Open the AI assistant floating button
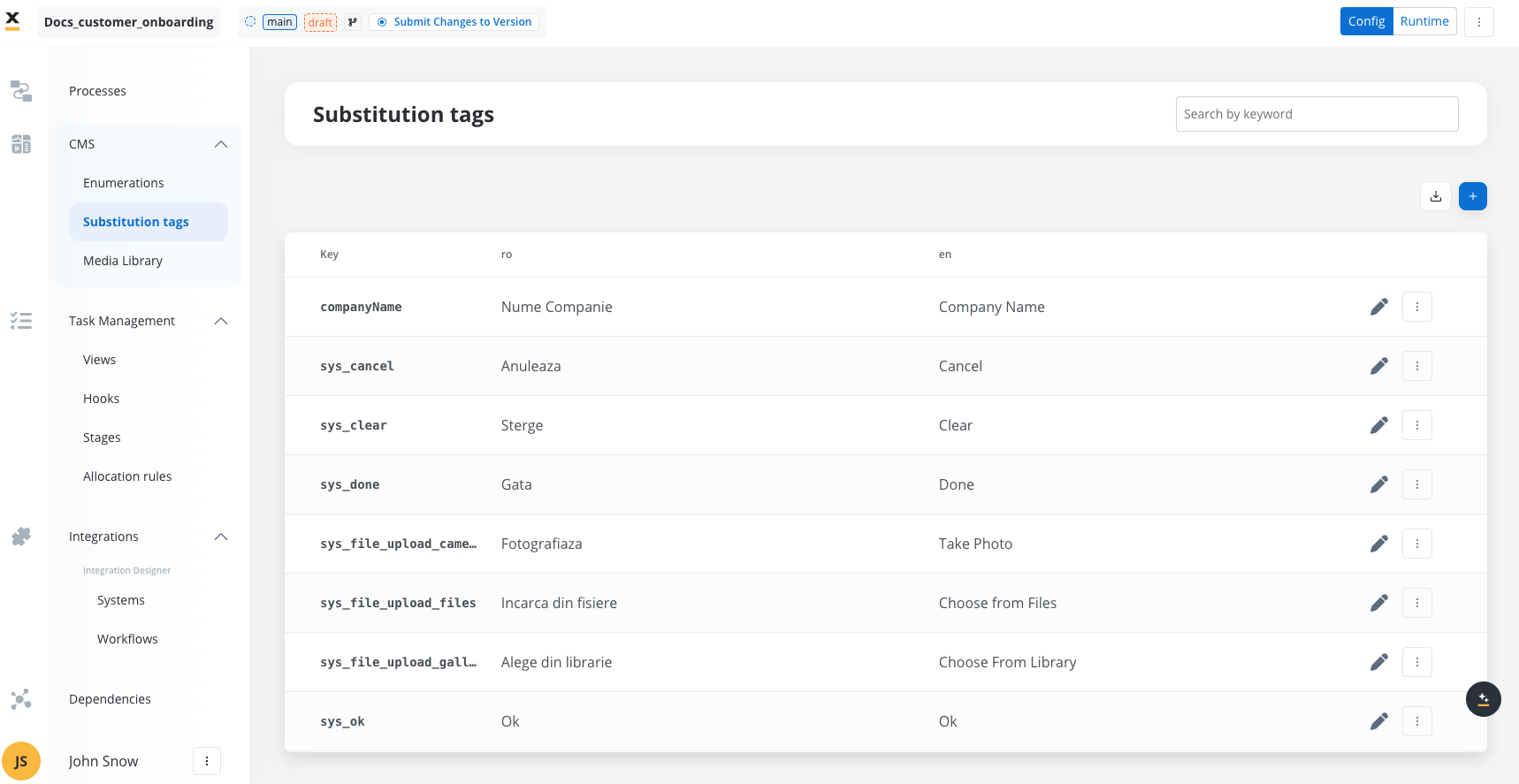 click(x=1484, y=699)
